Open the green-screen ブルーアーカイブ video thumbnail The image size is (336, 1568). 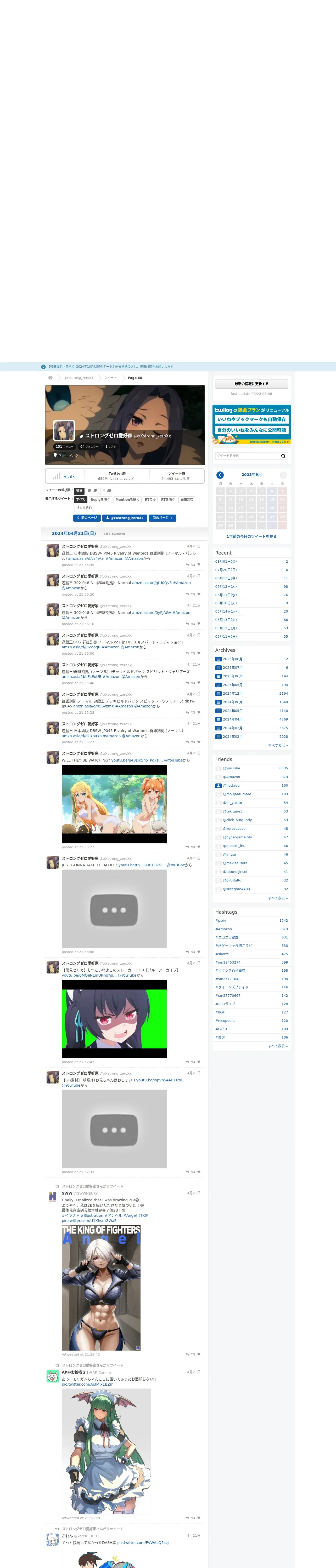coord(114,1019)
